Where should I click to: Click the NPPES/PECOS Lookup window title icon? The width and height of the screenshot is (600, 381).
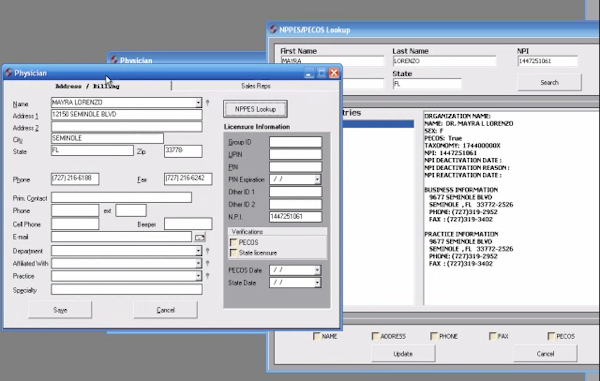tap(273, 29)
